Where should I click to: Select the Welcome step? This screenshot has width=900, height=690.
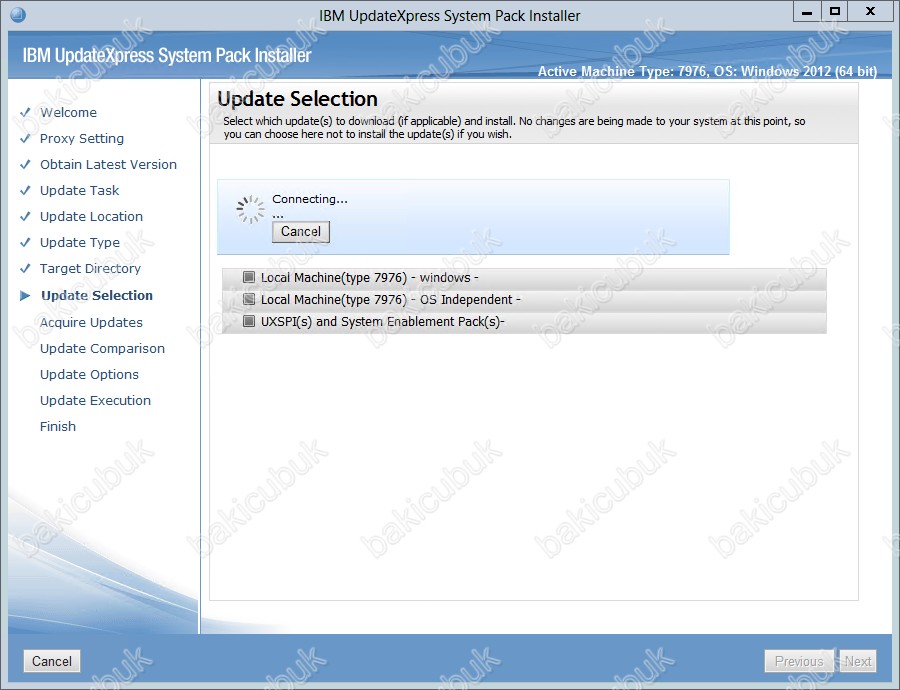pyautogui.click(x=68, y=113)
